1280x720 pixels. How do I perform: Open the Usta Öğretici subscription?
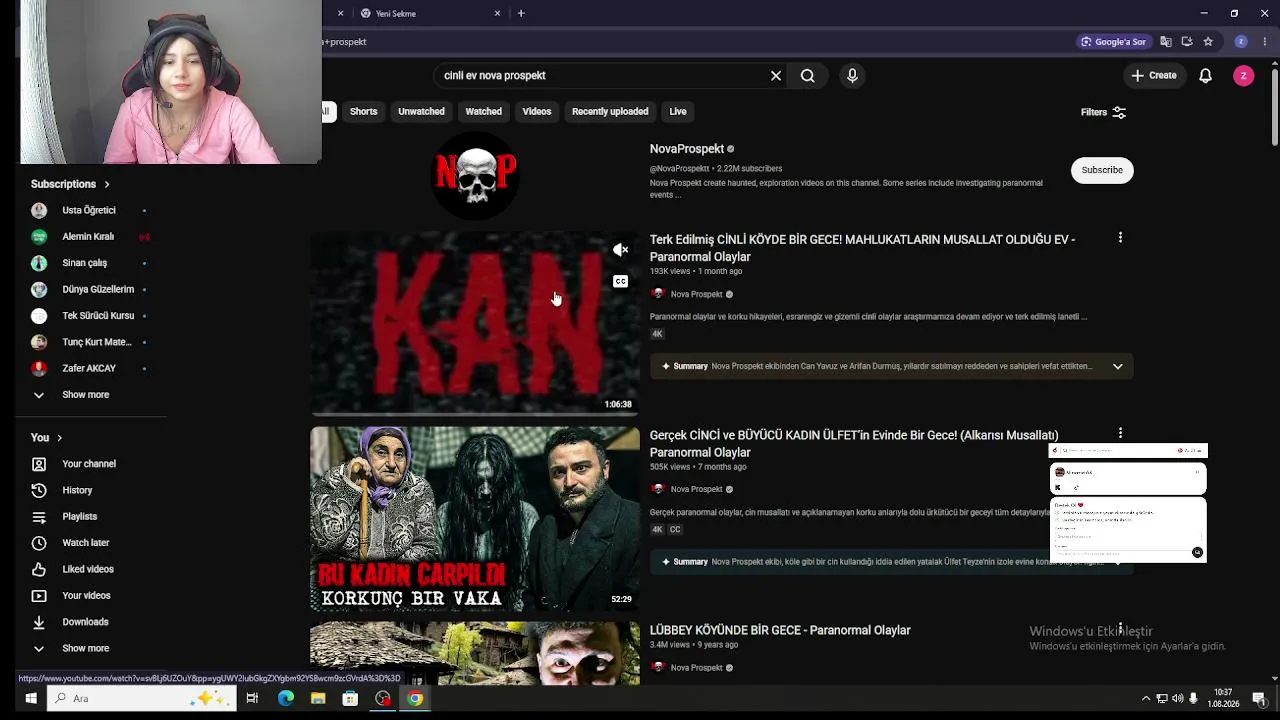[x=90, y=210]
